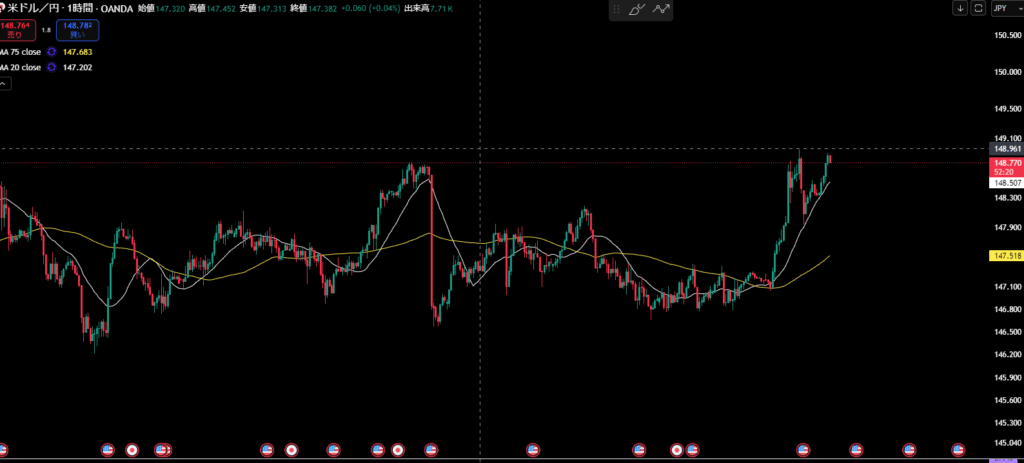Screen dimensions: 1024x463
Task: Click the down arrow icon beside the JPY selector
Action: point(960,8)
